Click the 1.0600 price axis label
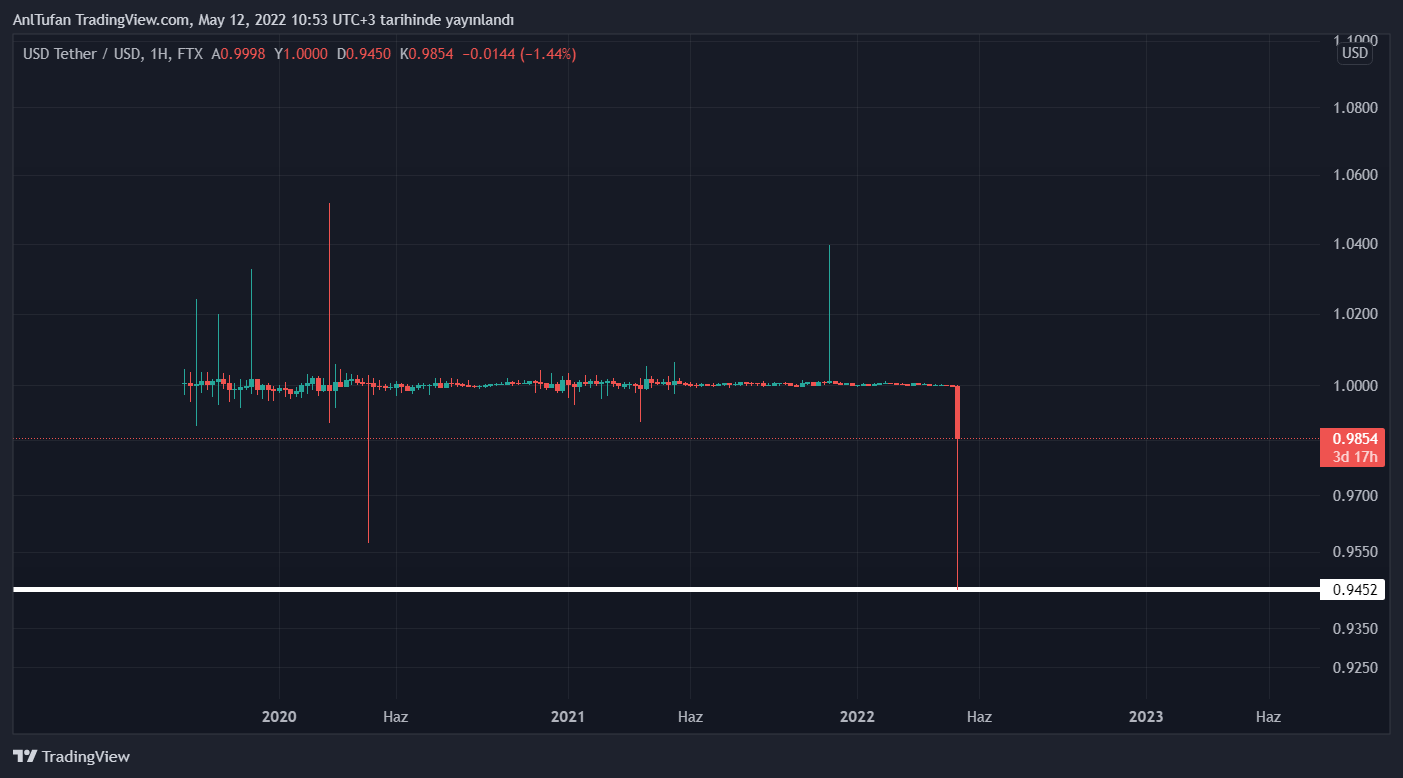 tap(1353, 175)
